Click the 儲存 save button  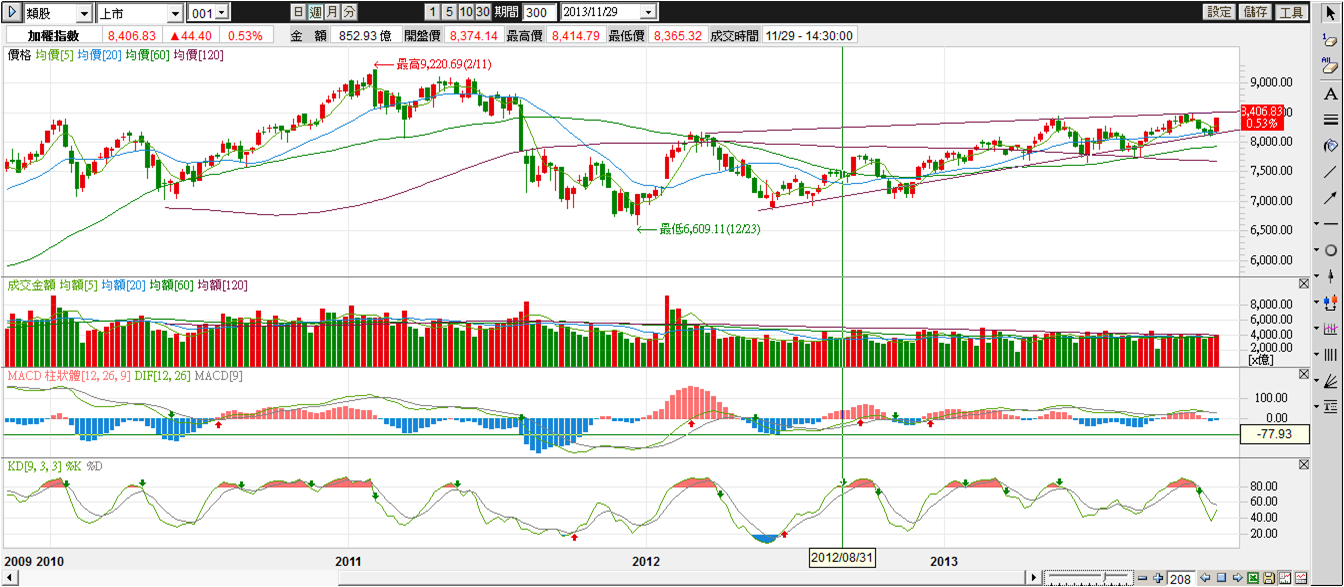[x=1255, y=12]
